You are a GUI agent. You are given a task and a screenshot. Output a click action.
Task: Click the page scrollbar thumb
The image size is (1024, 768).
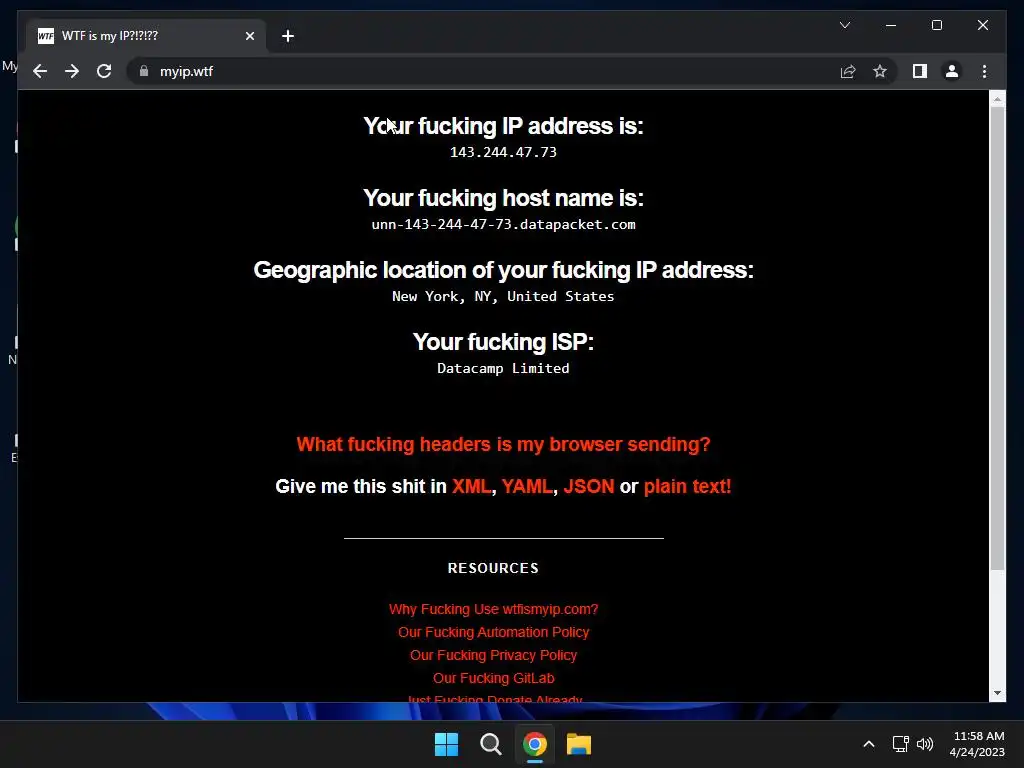point(997,338)
